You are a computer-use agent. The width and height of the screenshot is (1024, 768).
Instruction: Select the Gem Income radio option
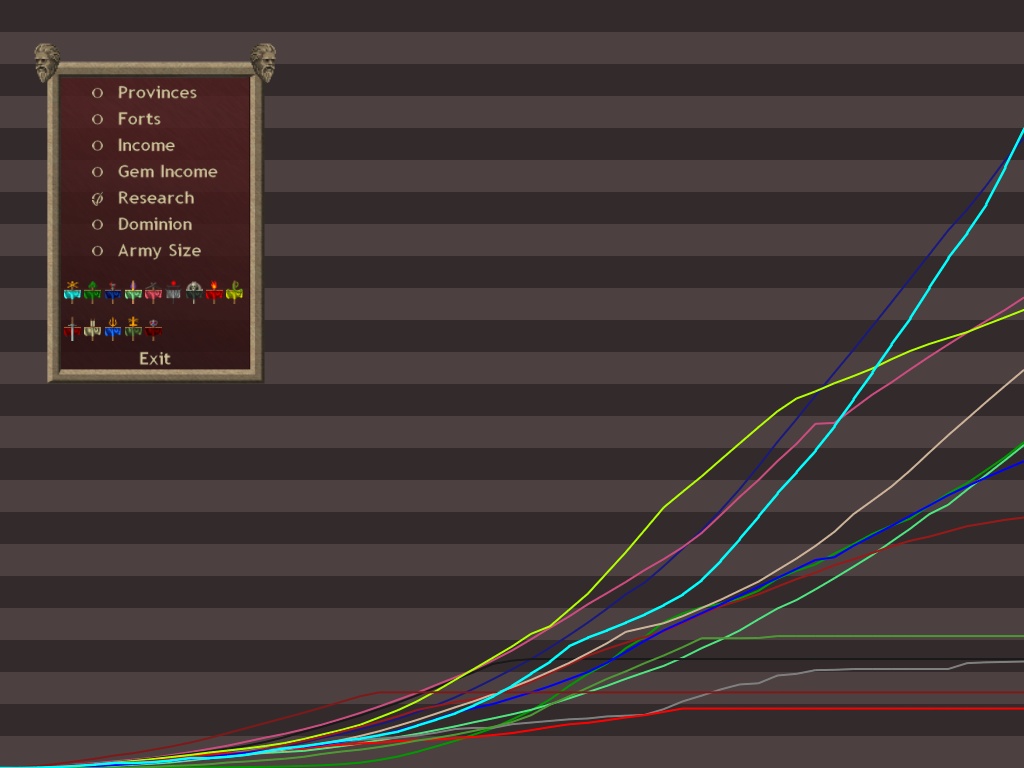154,172
